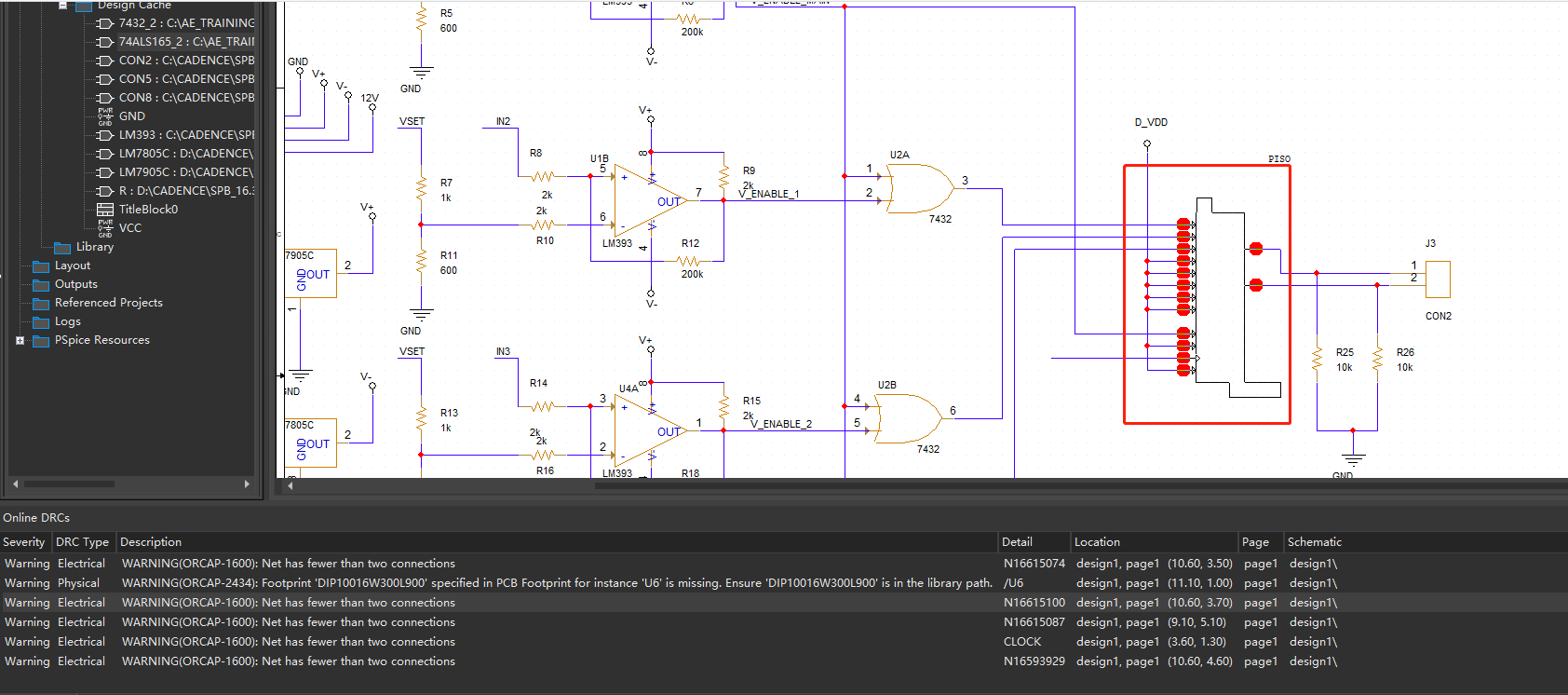This screenshot has width=1568, height=695.
Task: Collapse the Design Cache node
Action: [63, 5]
